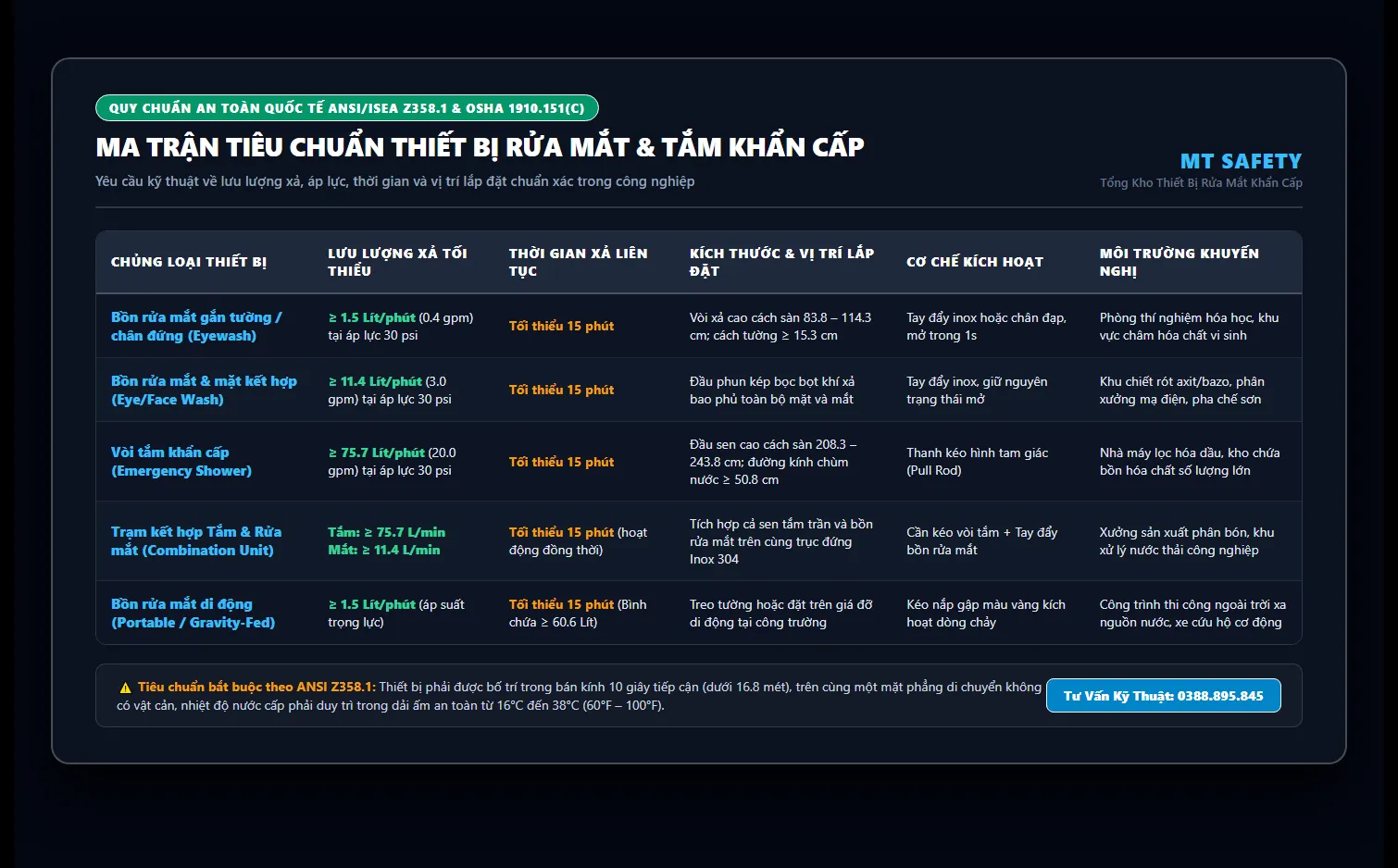Click the MT SAFETY brand logo
Viewport: 1398px width, 868px height.
tap(1241, 161)
